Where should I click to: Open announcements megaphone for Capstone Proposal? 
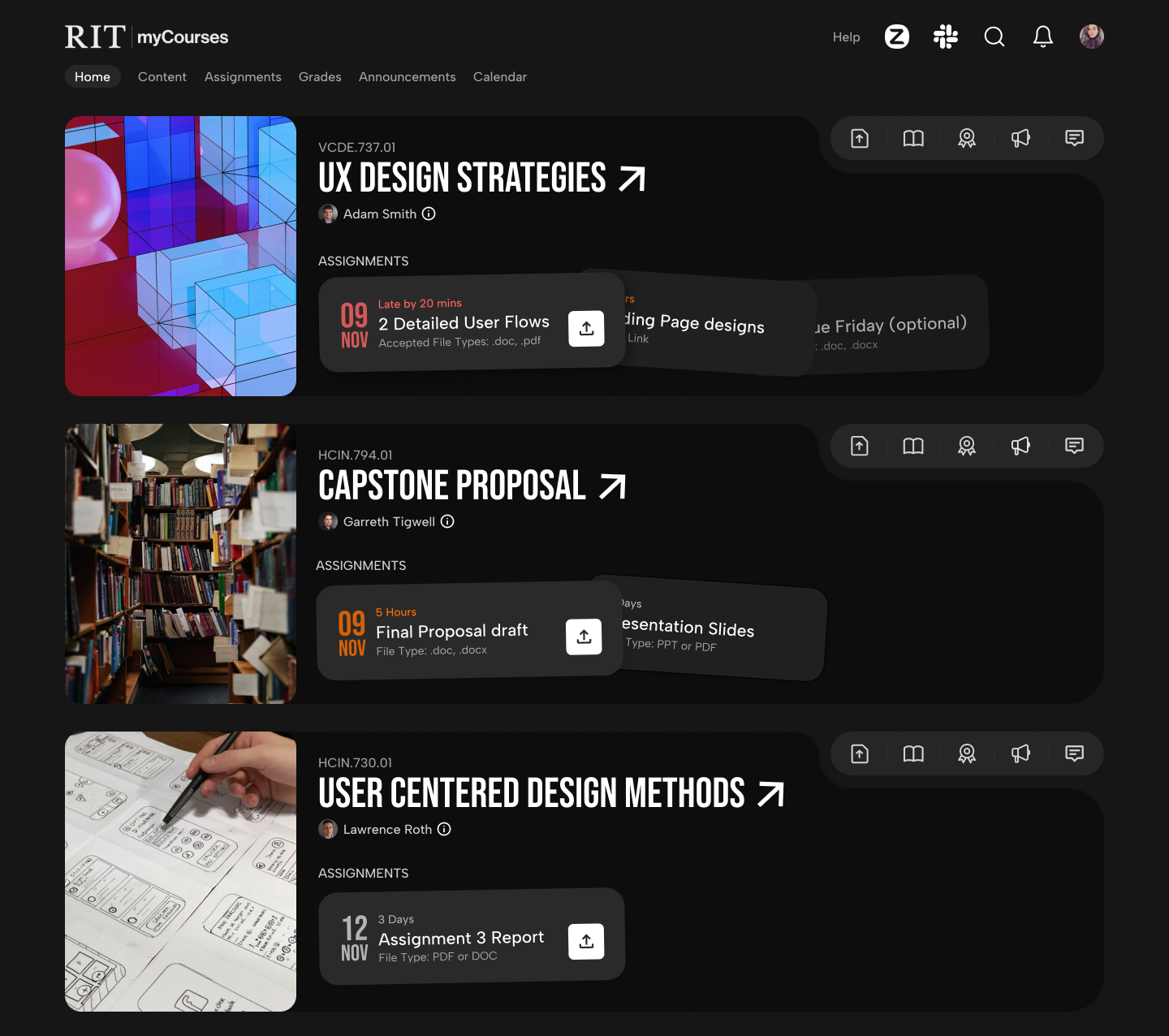[x=1020, y=446]
